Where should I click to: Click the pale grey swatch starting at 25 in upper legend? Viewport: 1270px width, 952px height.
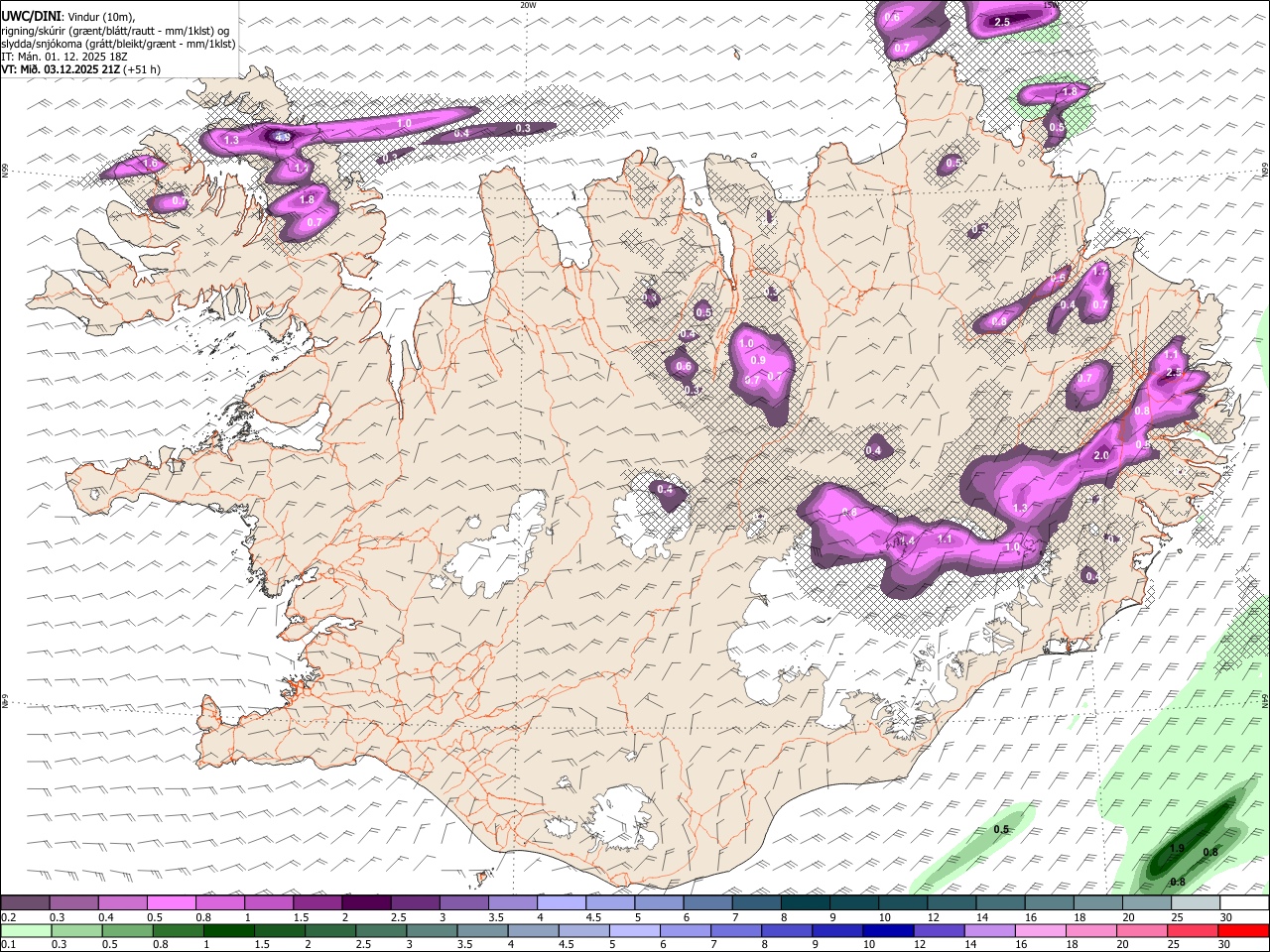coord(1194,902)
